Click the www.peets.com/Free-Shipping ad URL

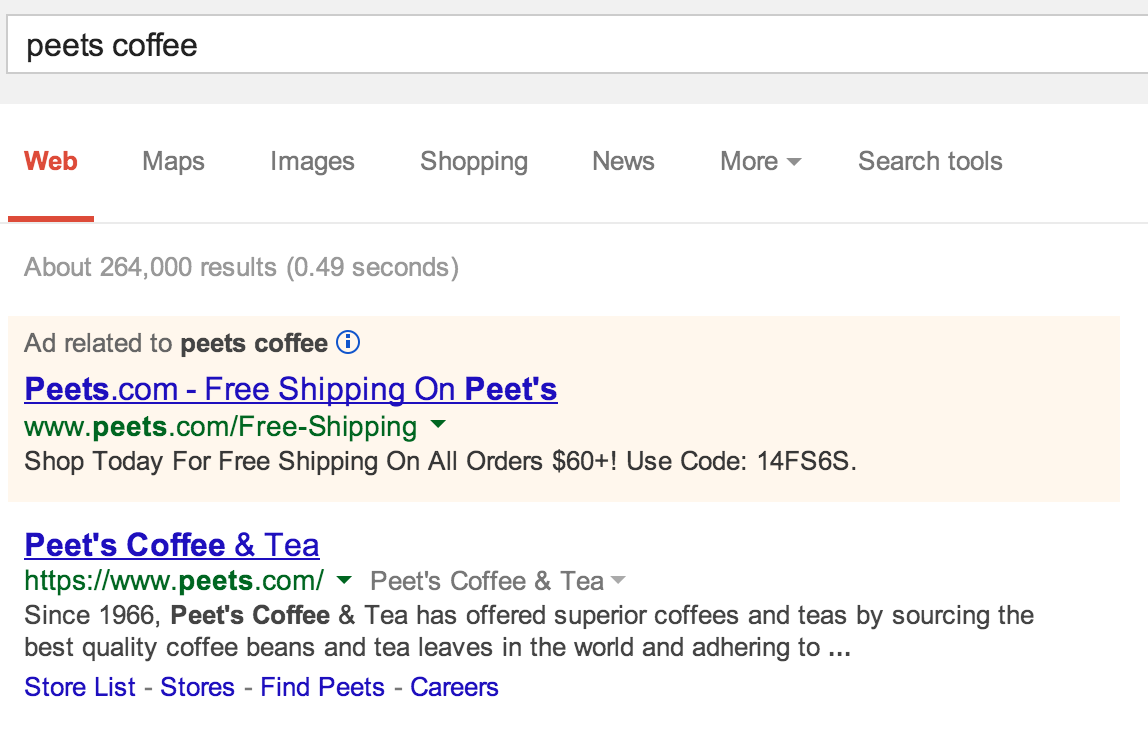[x=220, y=426]
